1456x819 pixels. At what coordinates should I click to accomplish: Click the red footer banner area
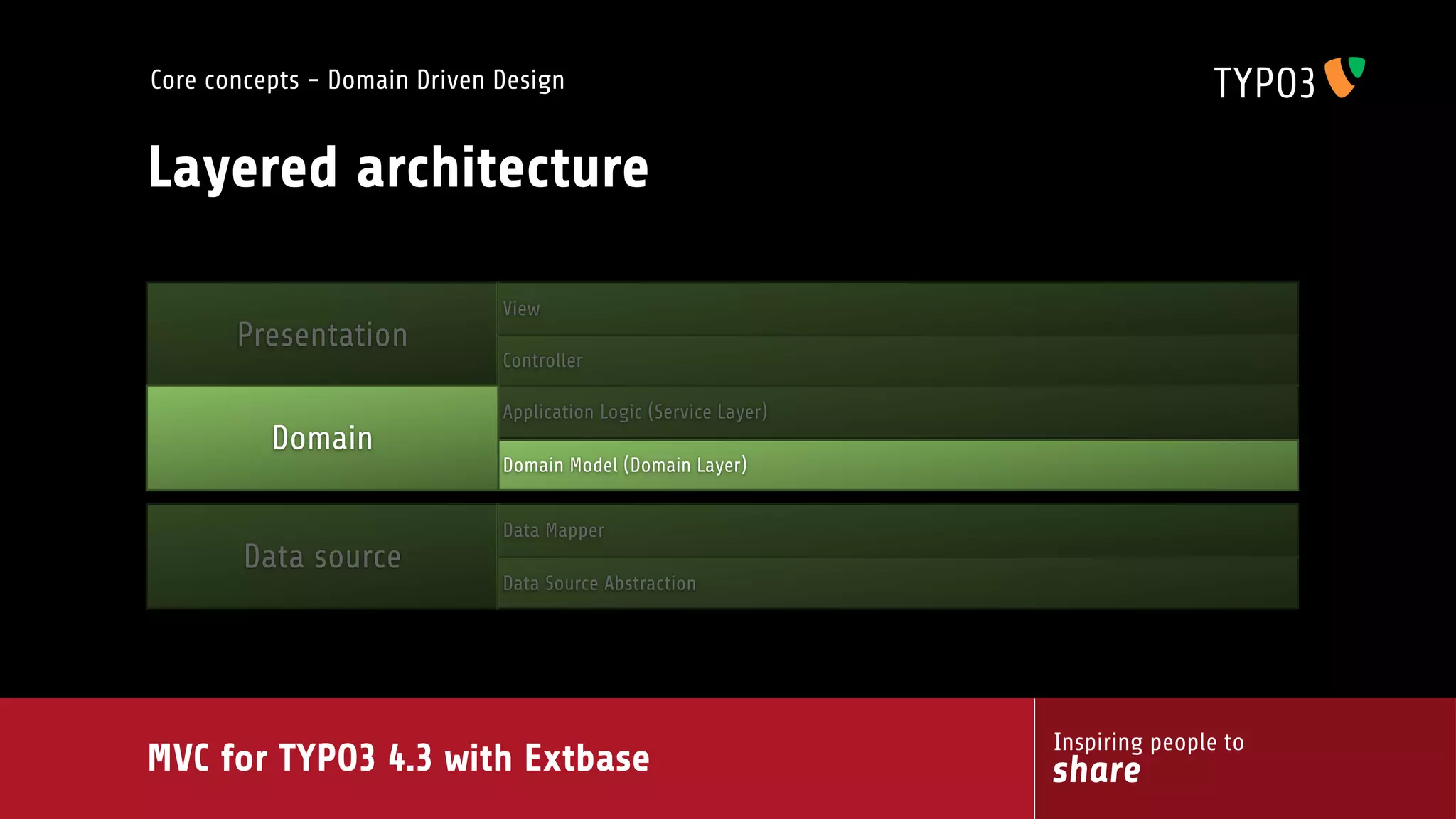click(818, 758)
